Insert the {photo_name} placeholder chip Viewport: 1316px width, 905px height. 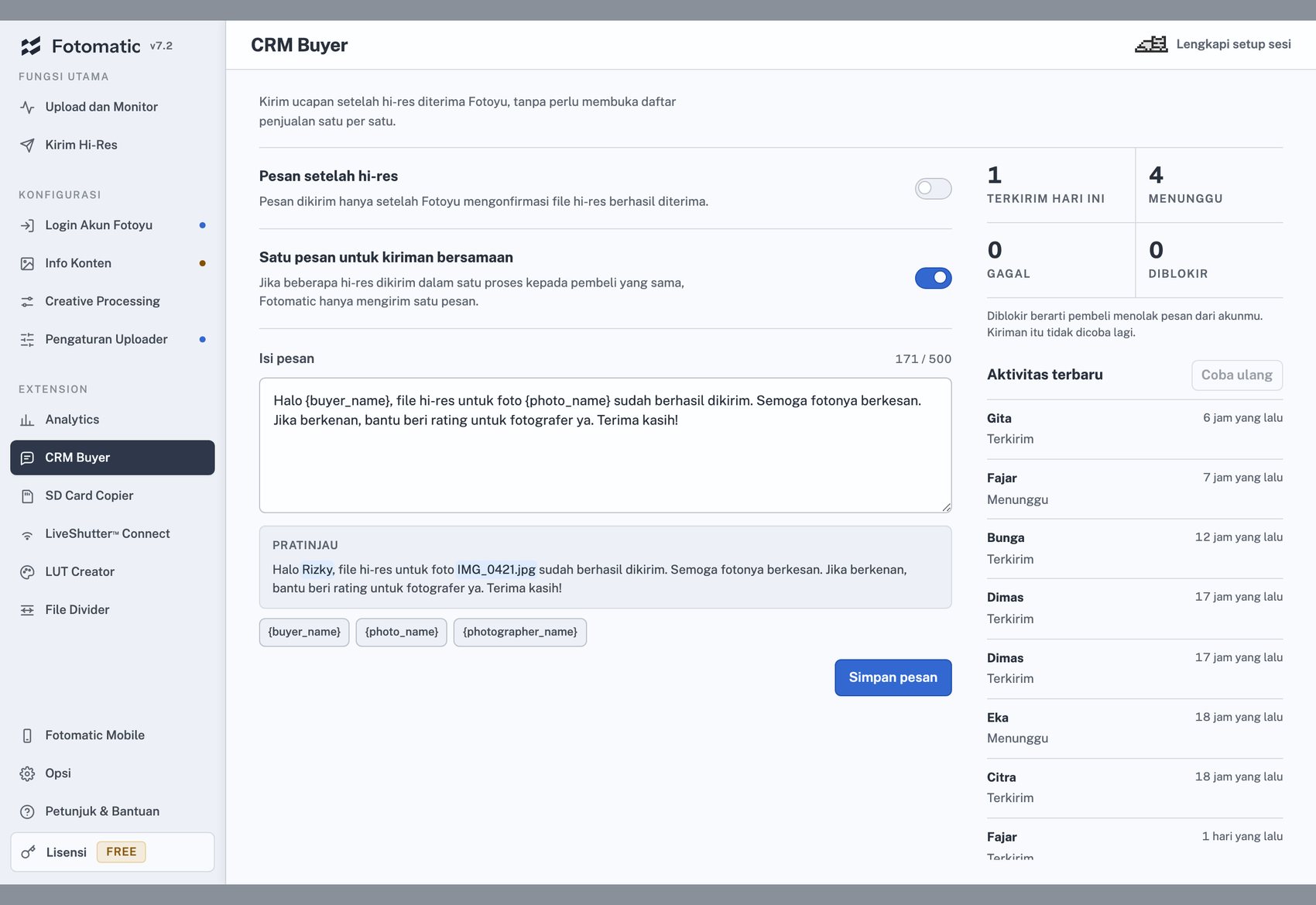point(402,632)
